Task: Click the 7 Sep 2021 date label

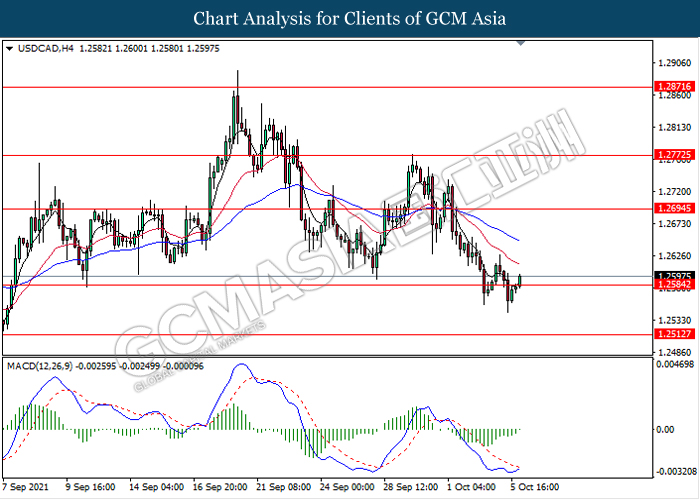Action: click(25, 487)
